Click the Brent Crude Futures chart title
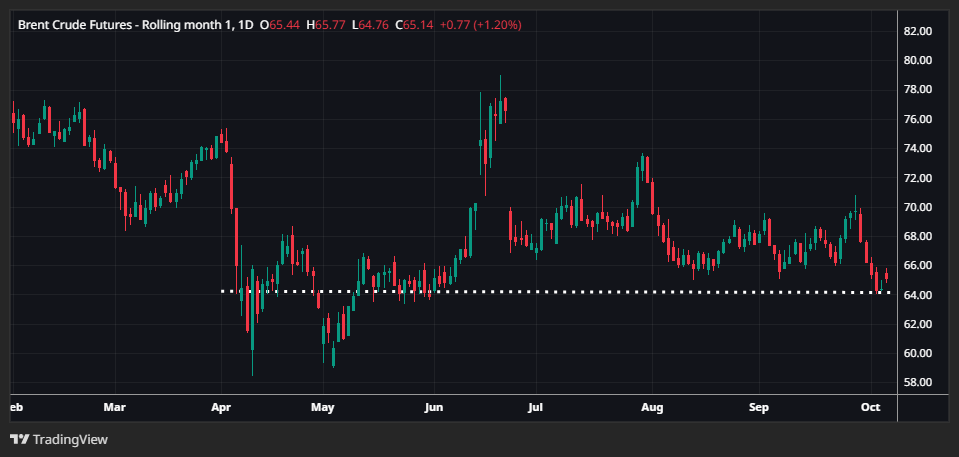 (121, 24)
